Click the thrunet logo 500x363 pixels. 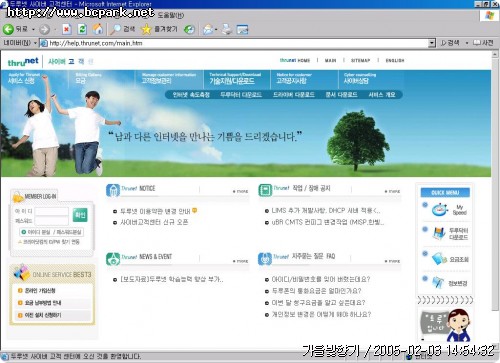click(23, 61)
